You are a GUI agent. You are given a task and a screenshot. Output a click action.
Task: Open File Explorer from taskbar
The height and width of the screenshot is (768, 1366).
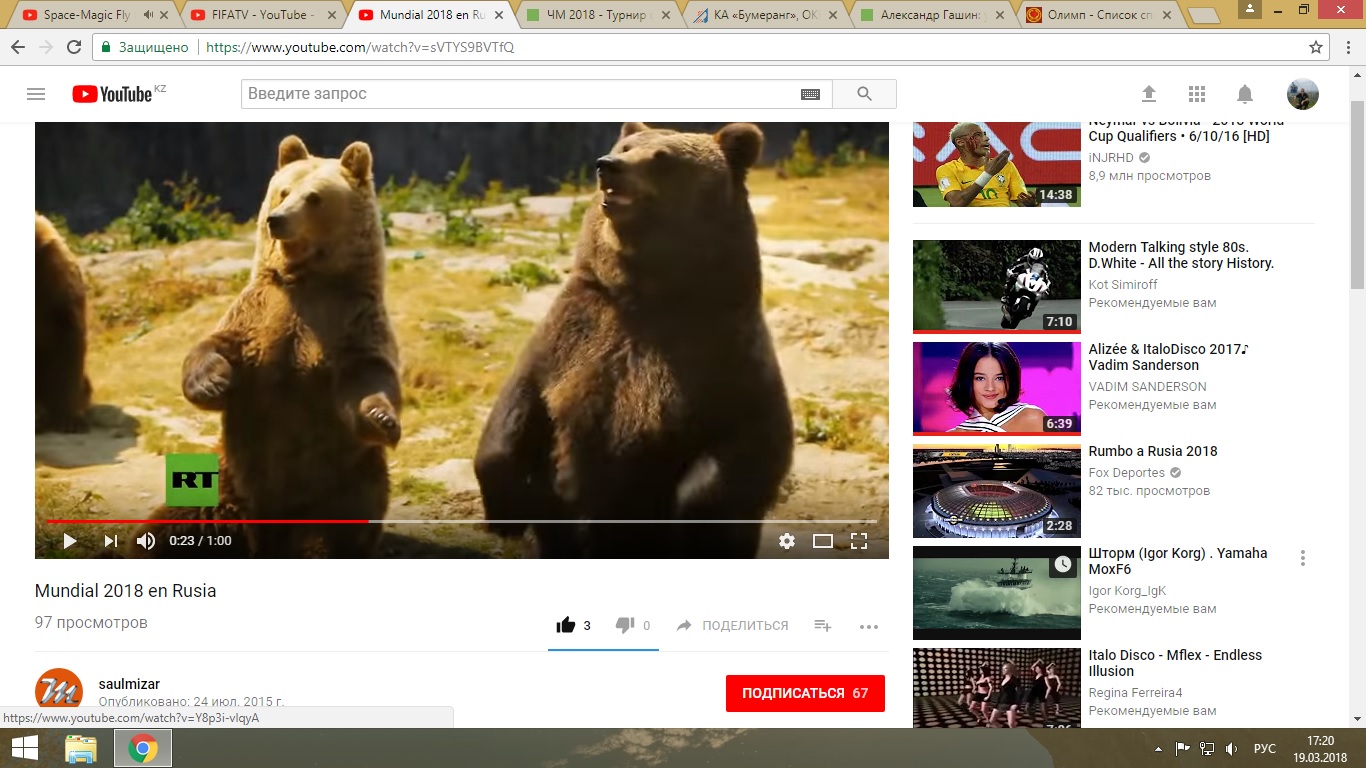pos(81,748)
